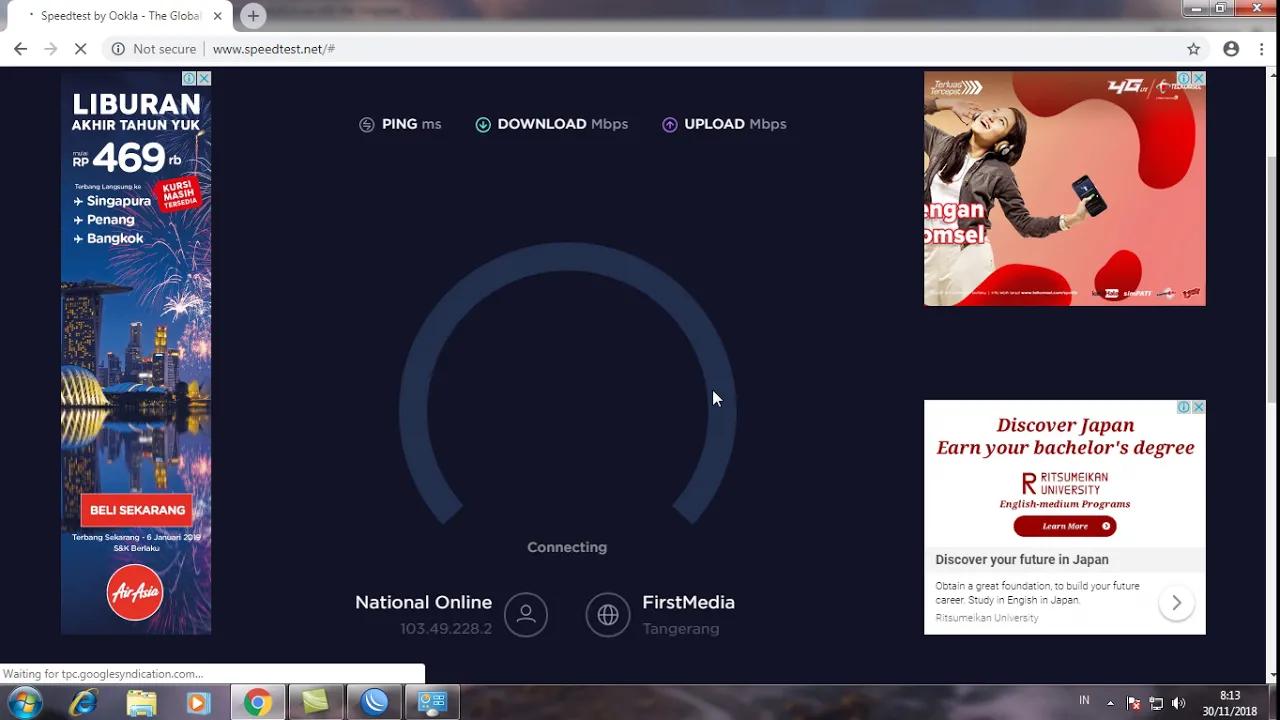This screenshot has height=720, width=1280.
Task: Click the globe icon beside FirstMedia
Action: pyautogui.click(x=608, y=615)
